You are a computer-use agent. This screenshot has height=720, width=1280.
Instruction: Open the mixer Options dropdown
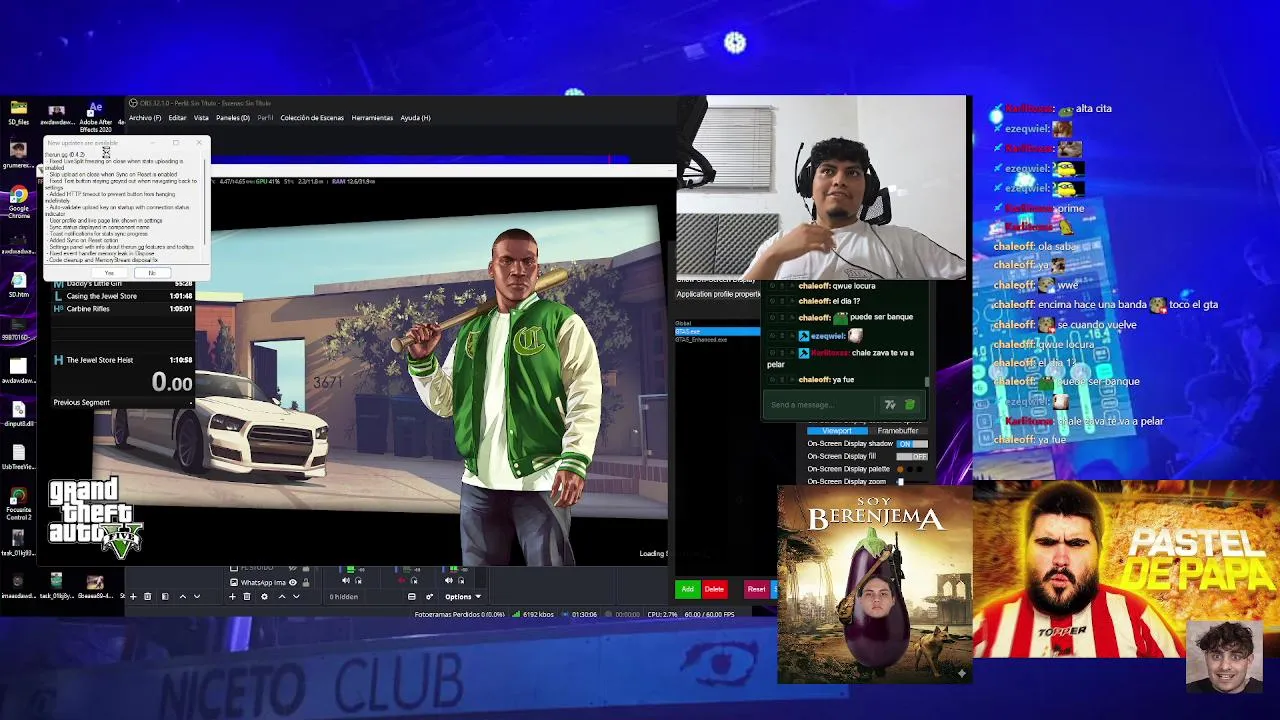tap(462, 597)
